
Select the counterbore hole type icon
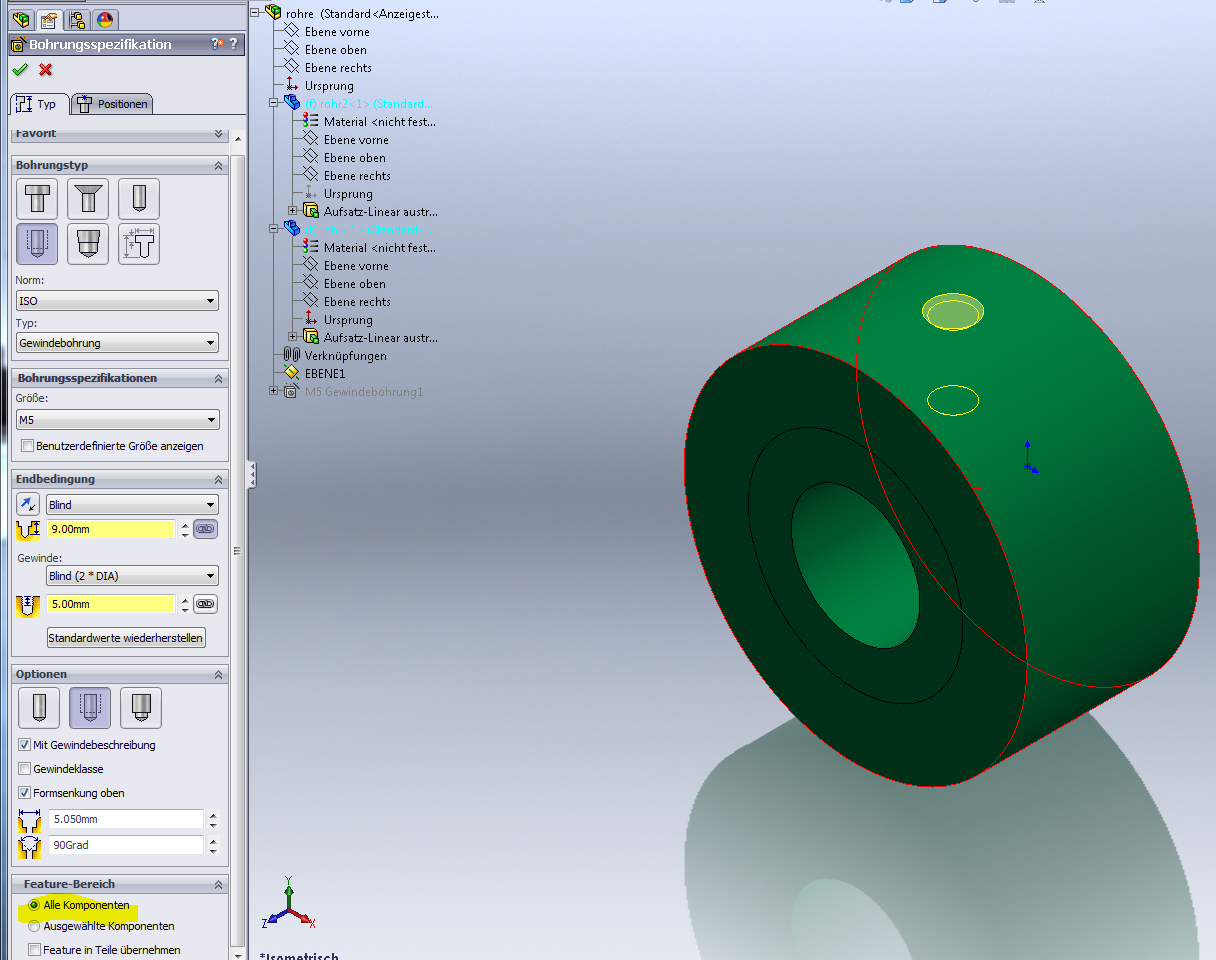[x=37, y=199]
